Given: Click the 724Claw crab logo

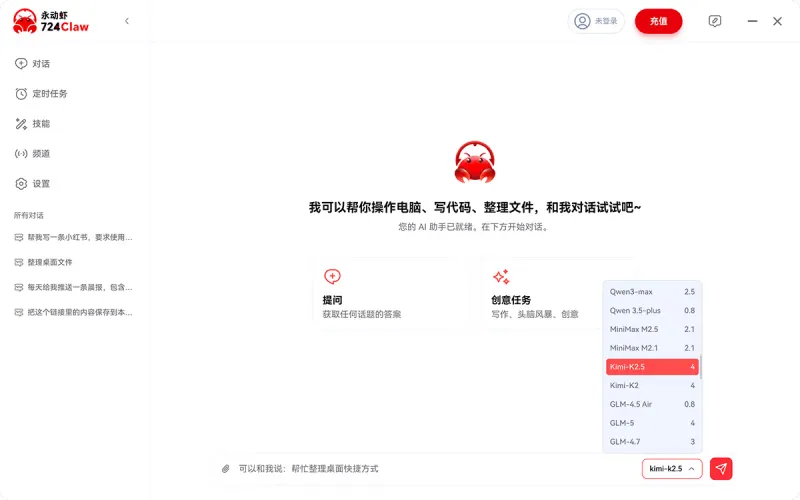Looking at the screenshot, I should pos(51,21).
